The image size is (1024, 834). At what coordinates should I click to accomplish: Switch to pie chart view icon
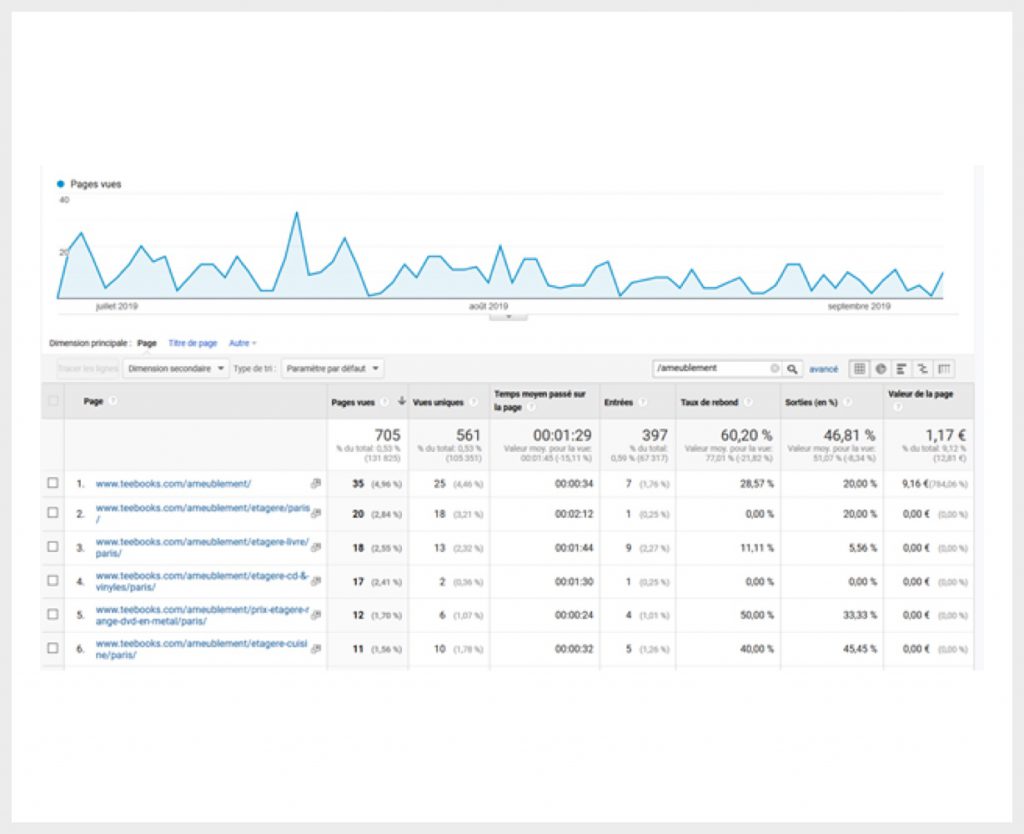click(880, 369)
